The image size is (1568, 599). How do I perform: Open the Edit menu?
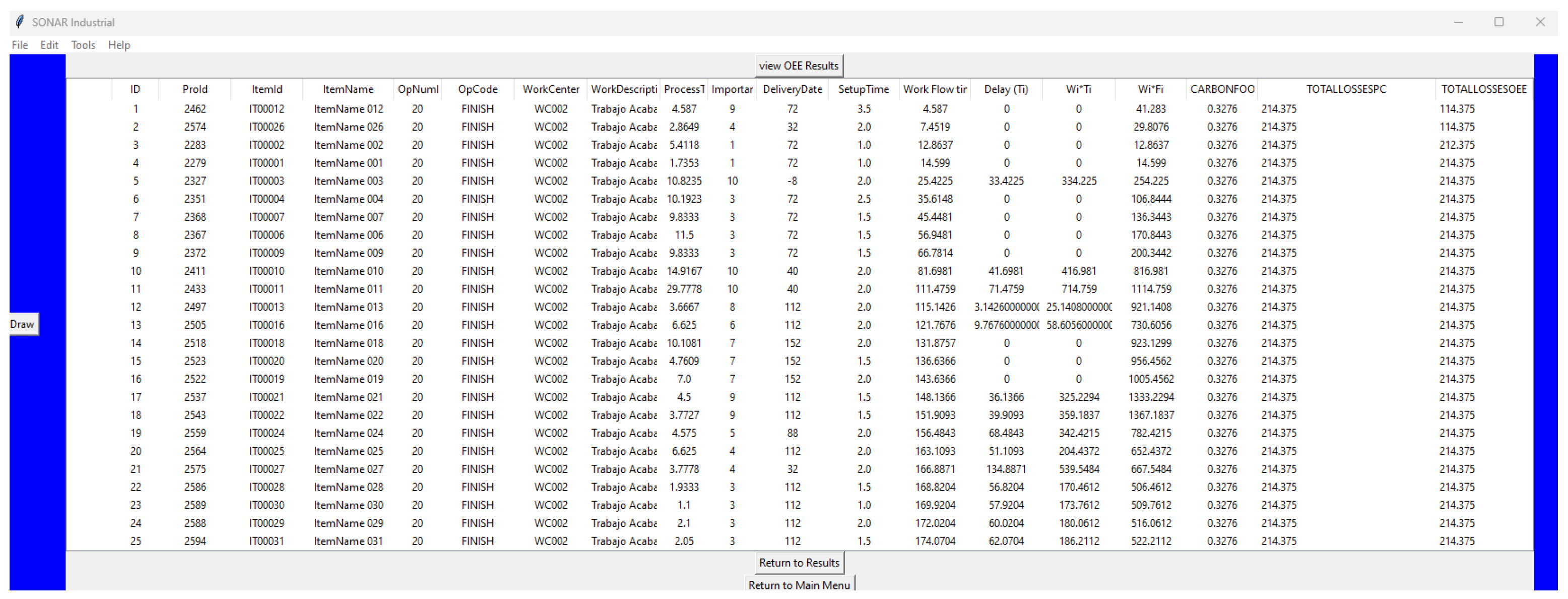49,45
